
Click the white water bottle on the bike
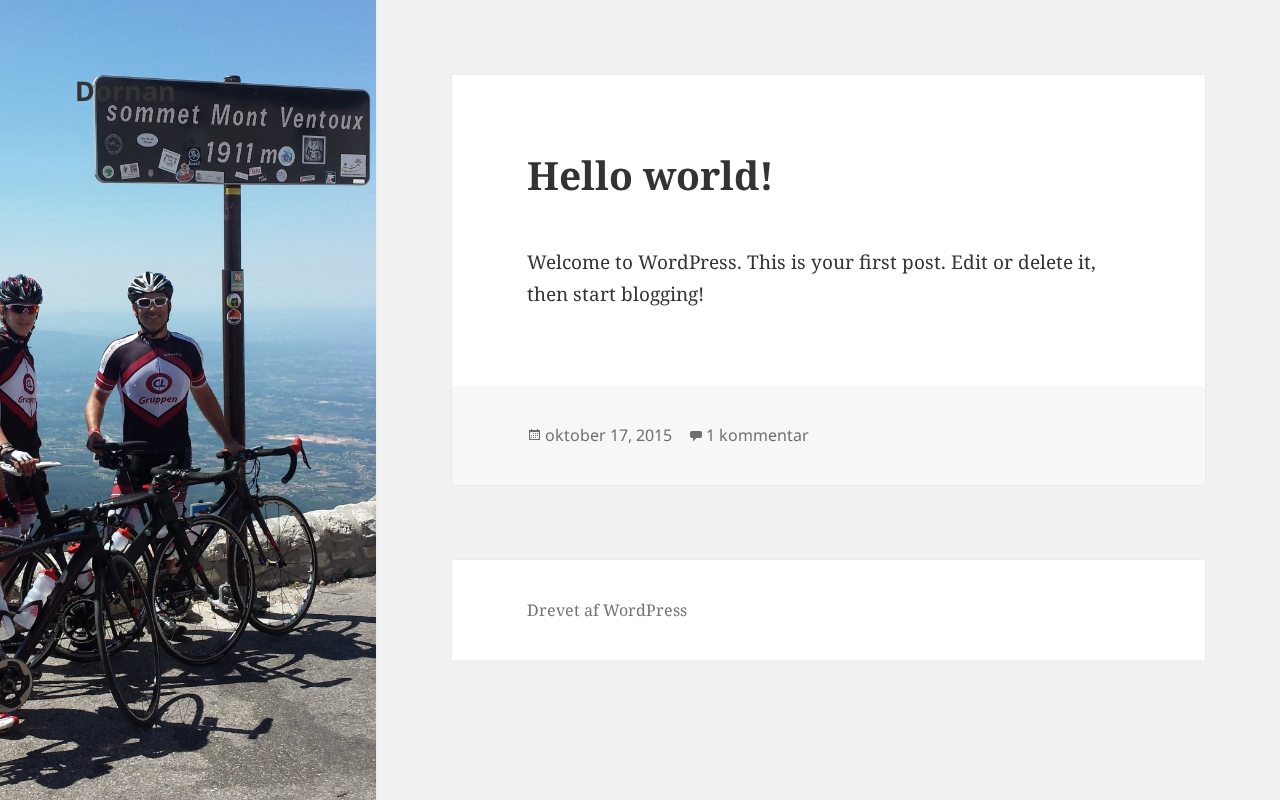pyautogui.click(x=37, y=598)
